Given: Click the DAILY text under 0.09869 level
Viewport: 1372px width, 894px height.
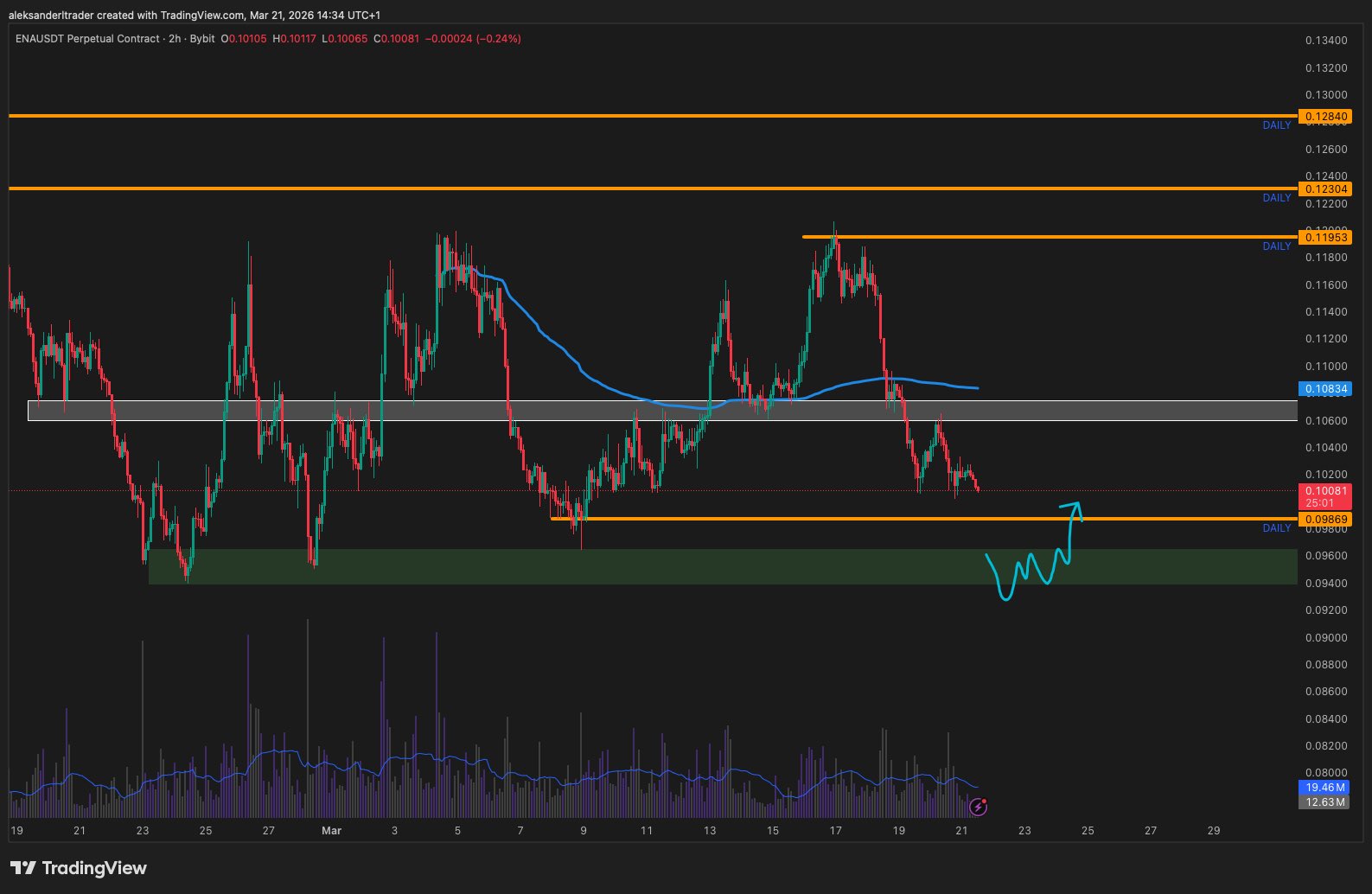Looking at the screenshot, I should pos(1277,528).
